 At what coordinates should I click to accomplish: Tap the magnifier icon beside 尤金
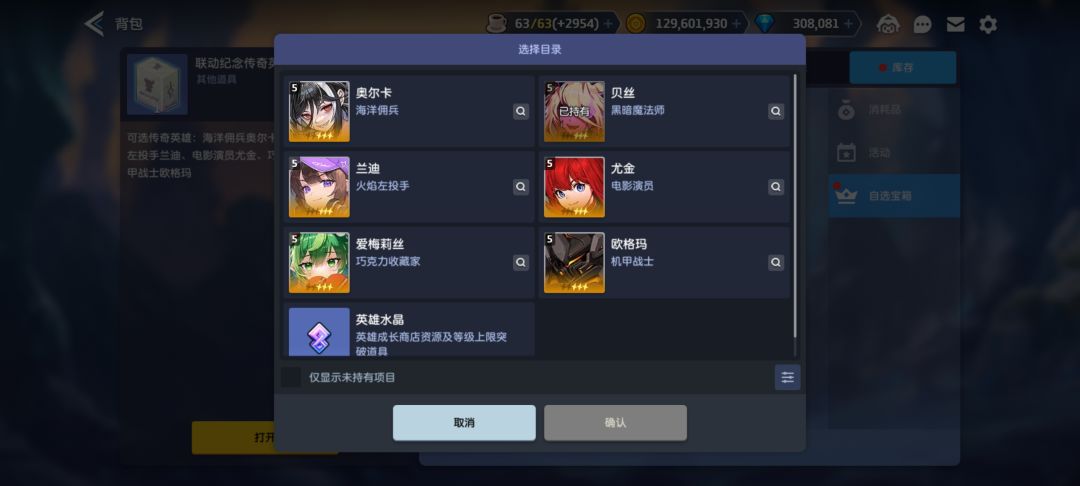776,187
